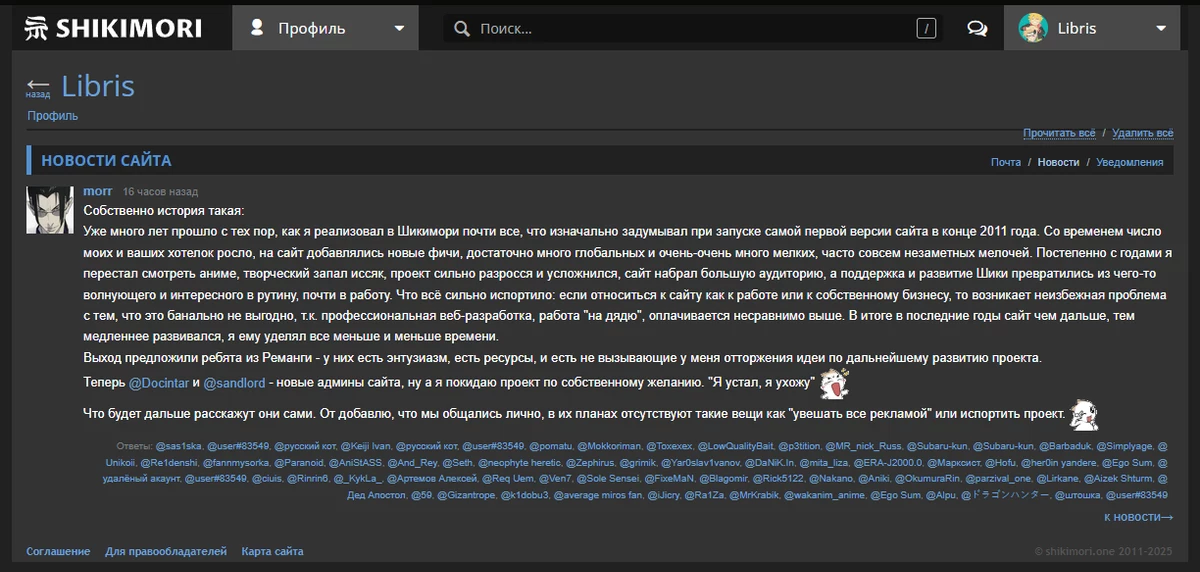Open the Карта сайта footer link
The height and width of the screenshot is (572, 1200).
273,551
